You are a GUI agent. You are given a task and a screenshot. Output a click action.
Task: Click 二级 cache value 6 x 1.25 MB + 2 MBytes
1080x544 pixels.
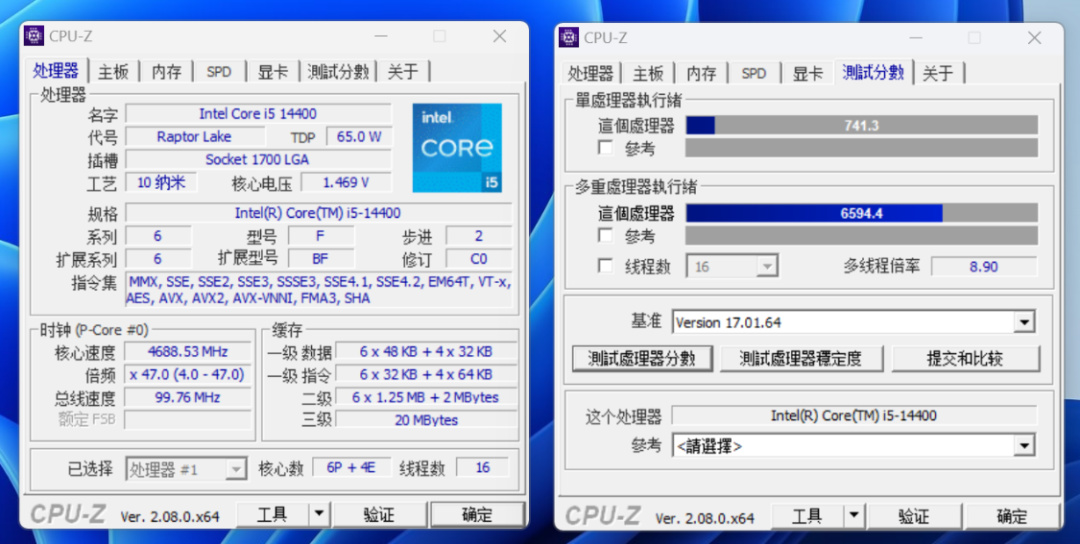point(426,397)
